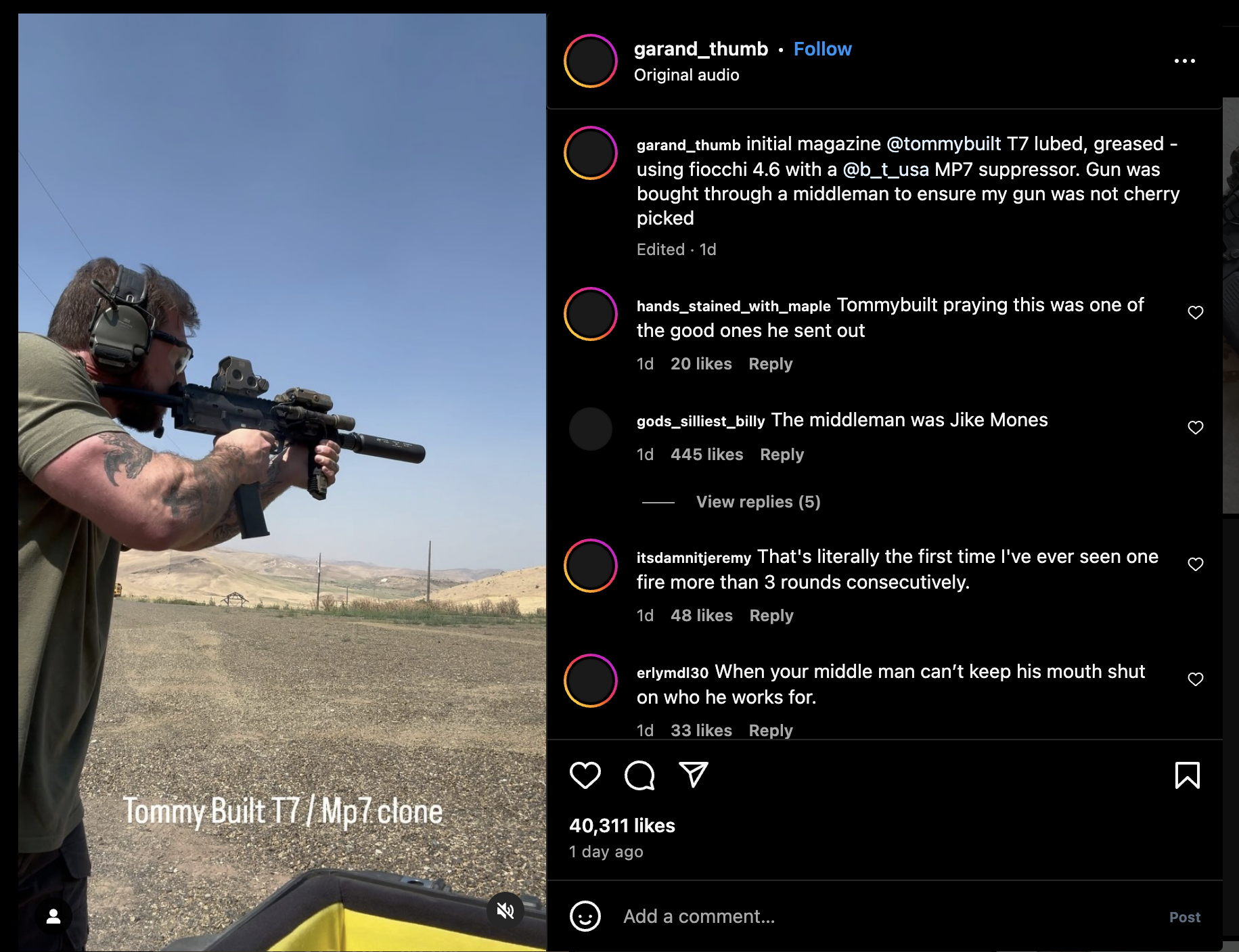Show tagged people icon on video
1239x952 pixels.
[53, 916]
